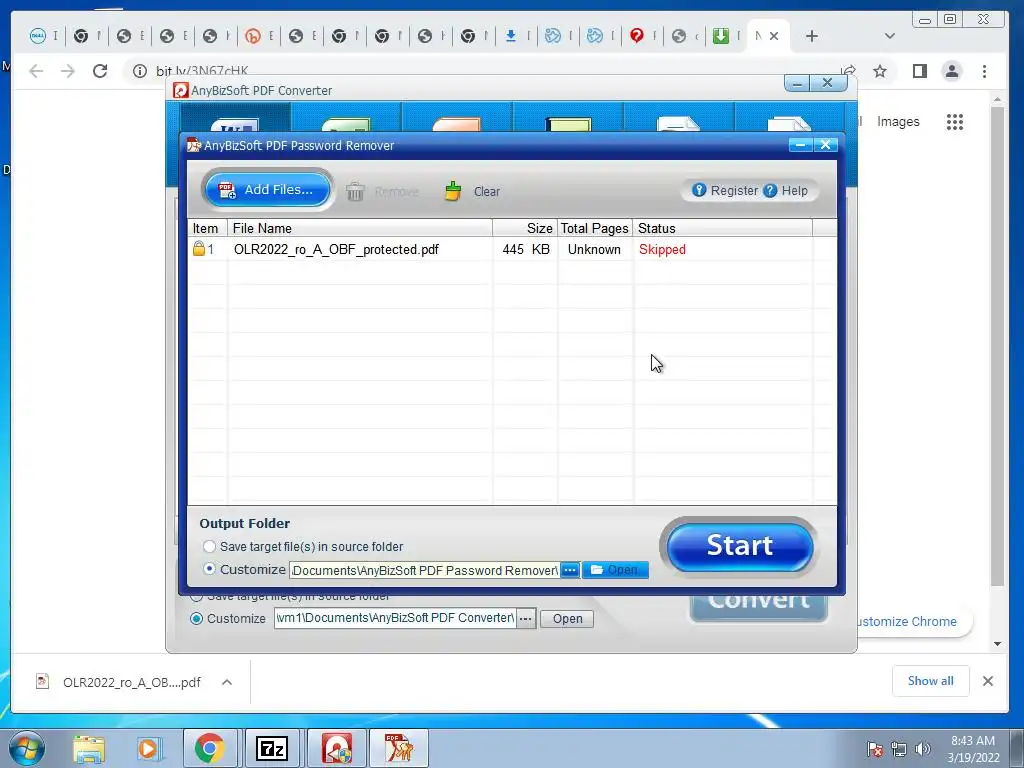The image size is (1024, 768).
Task: Click the Size column header
Action: coord(525,228)
